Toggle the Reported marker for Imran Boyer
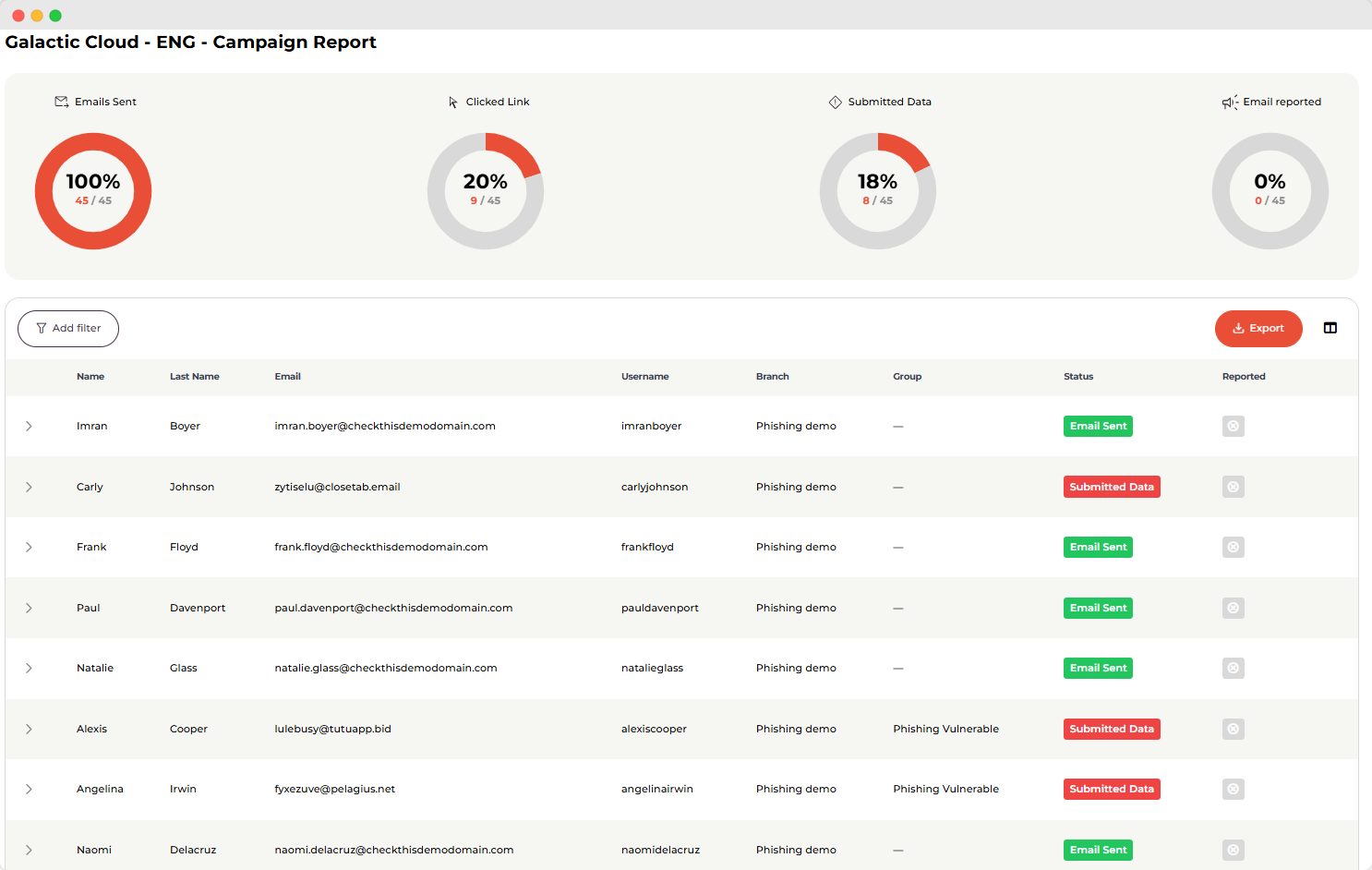1372x870 pixels. (x=1234, y=426)
